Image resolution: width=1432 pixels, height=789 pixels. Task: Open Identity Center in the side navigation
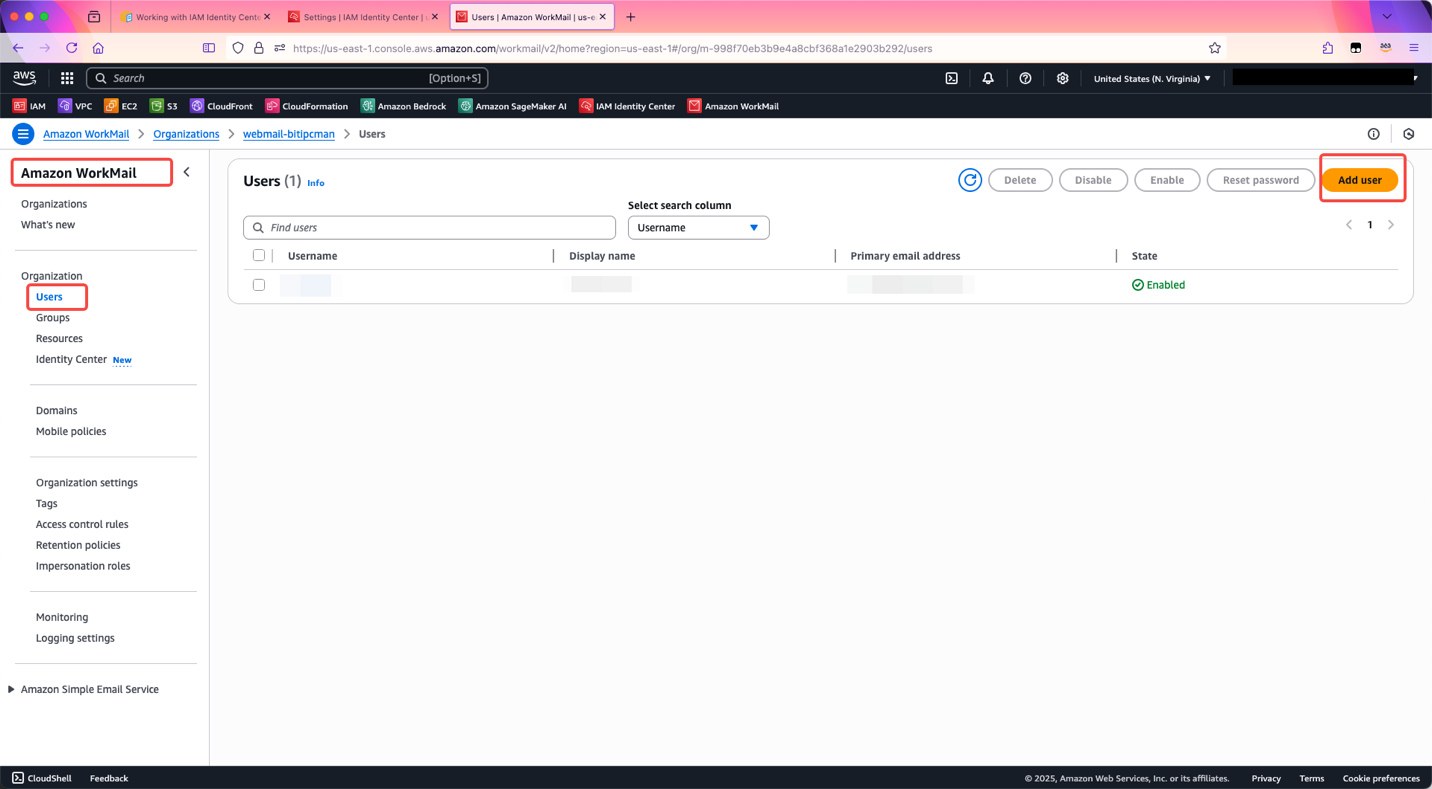click(71, 360)
